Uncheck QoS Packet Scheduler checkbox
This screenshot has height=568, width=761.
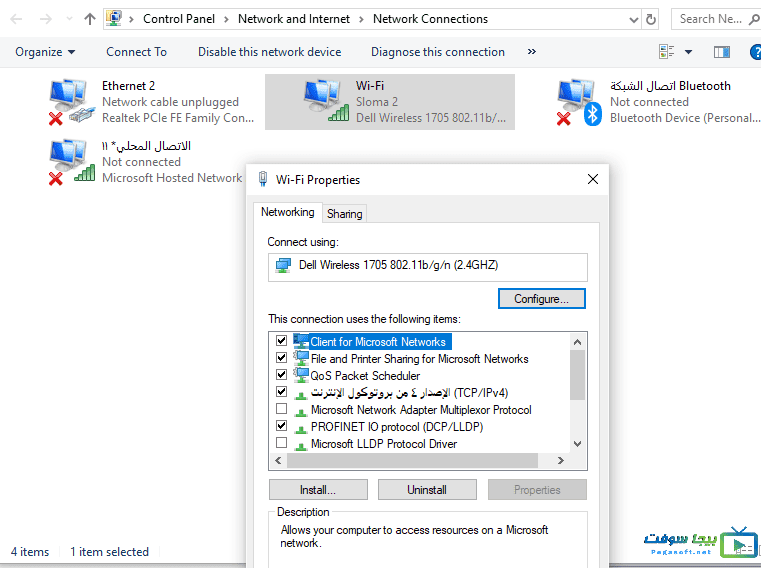coord(281,374)
